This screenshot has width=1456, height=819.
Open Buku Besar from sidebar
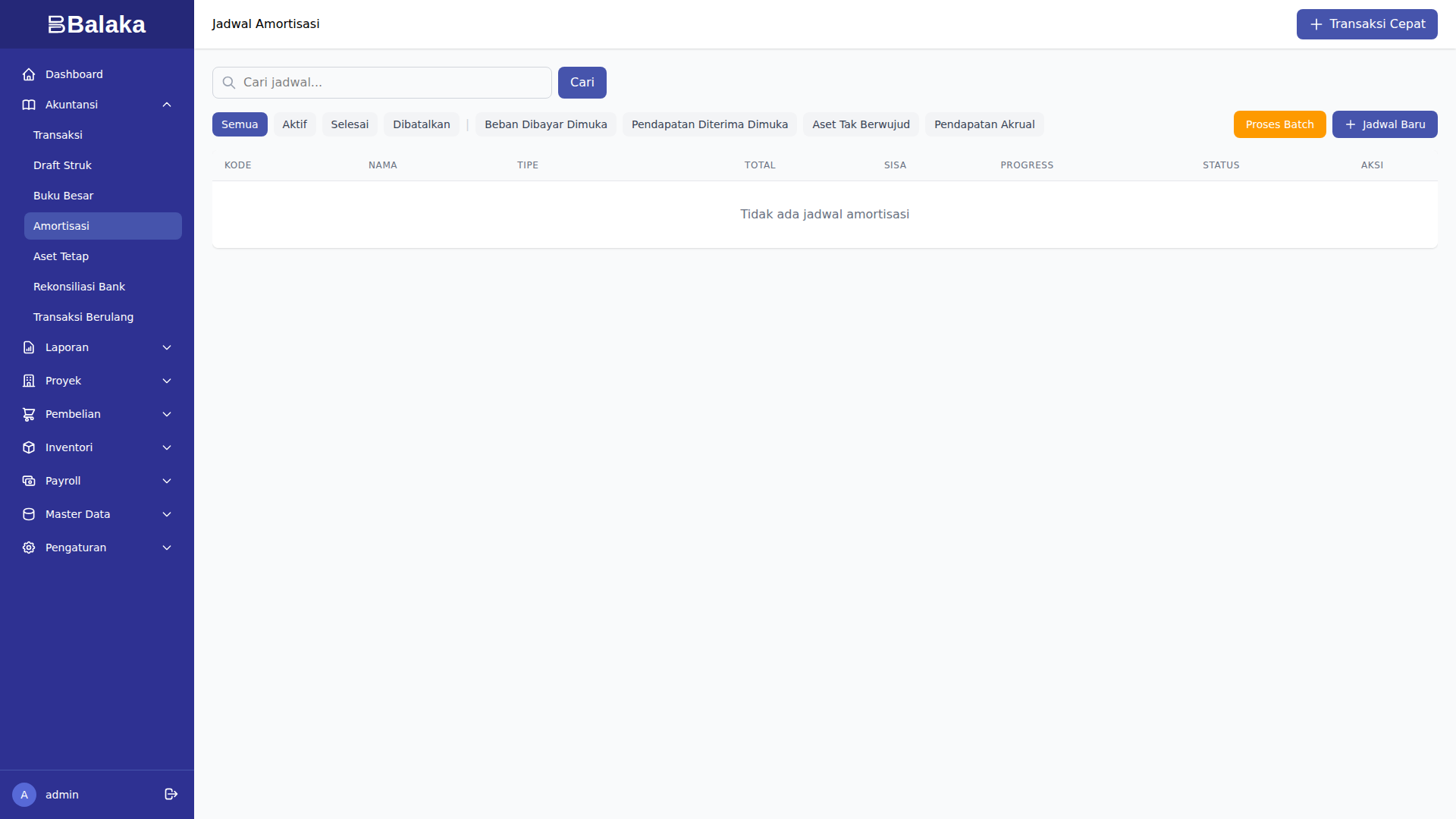tap(63, 196)
